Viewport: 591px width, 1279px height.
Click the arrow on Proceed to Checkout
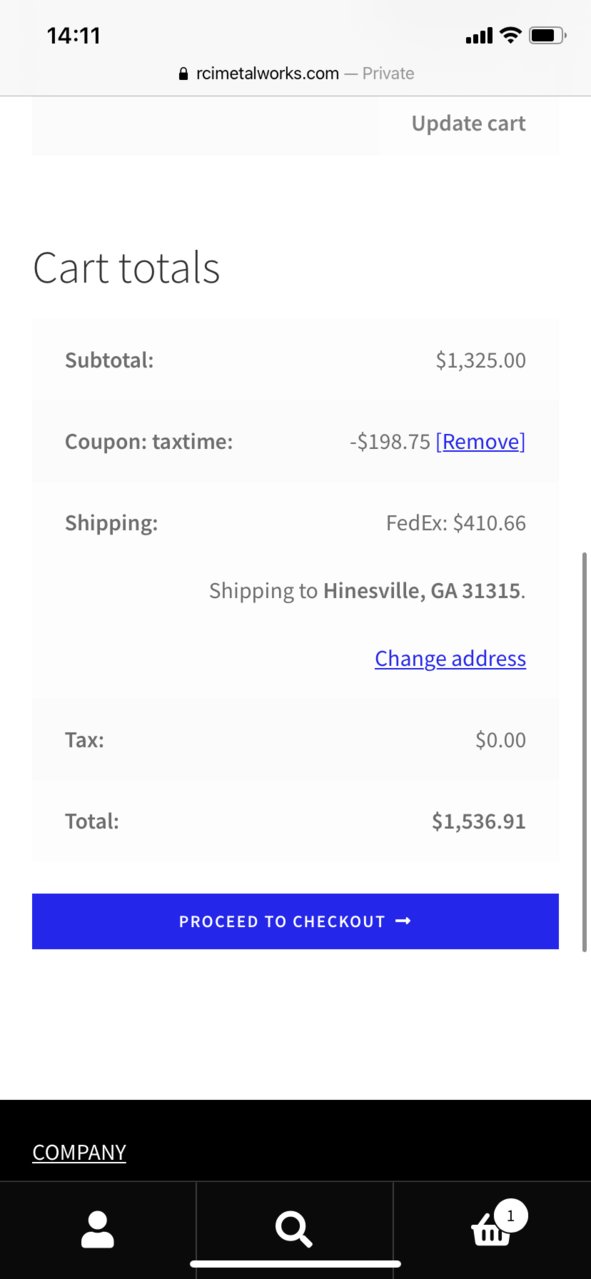[404, 921]
